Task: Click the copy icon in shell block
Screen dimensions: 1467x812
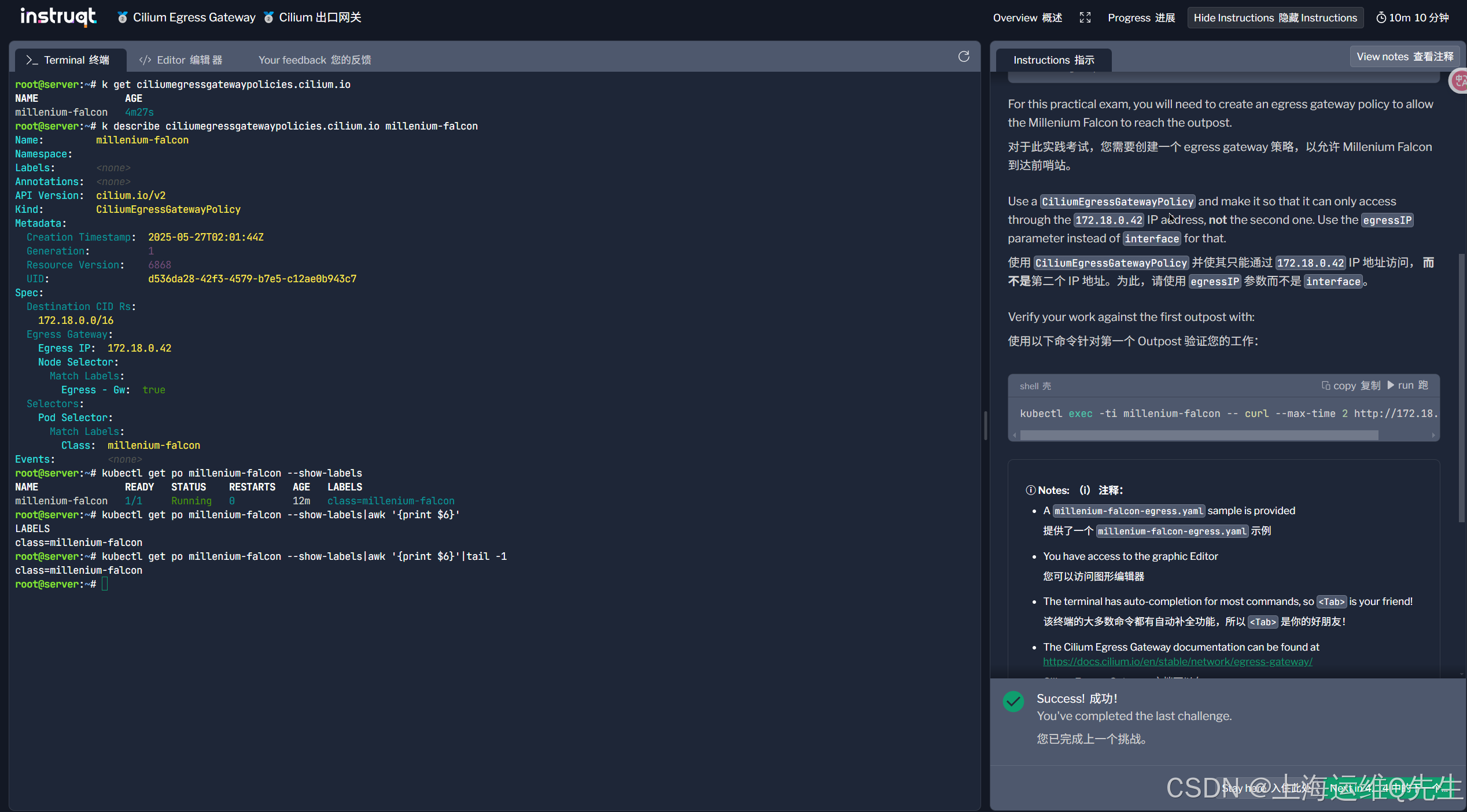Action: 1326,386
